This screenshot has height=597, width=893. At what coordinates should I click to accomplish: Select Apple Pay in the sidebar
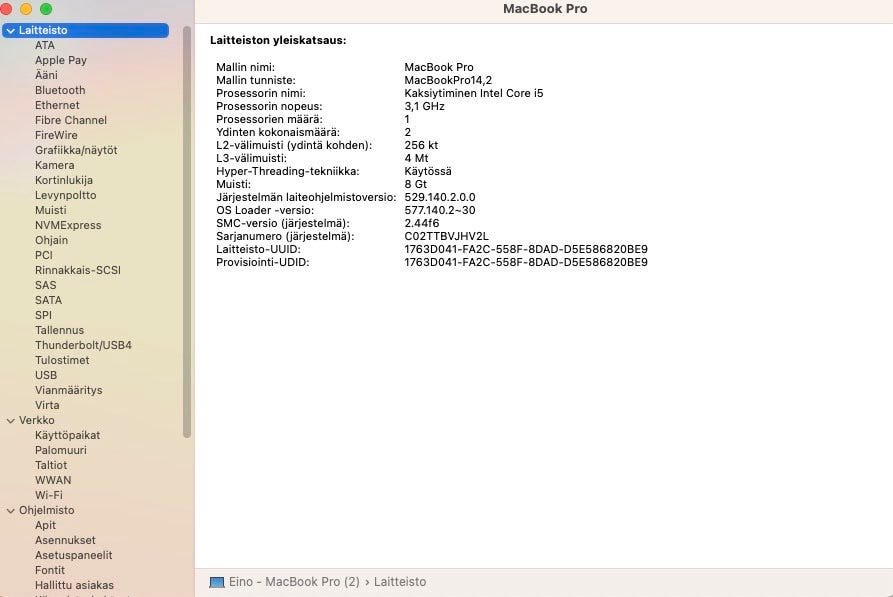tap(61, 60)
